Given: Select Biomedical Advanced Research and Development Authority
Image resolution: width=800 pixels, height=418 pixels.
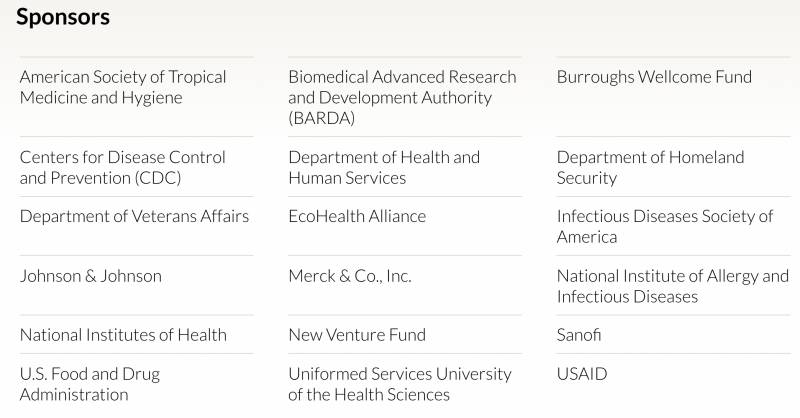Looking at the screenshot, I should click(402, 87).
